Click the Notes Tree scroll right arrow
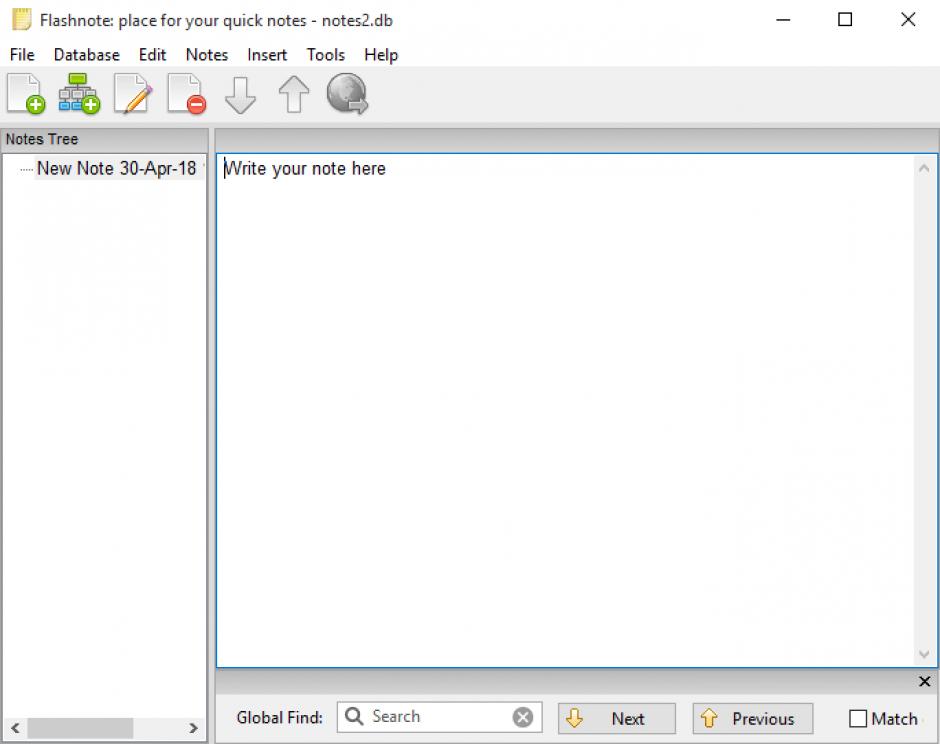The width and height of the screenshot is (940, 744). [x=193, y=728]
